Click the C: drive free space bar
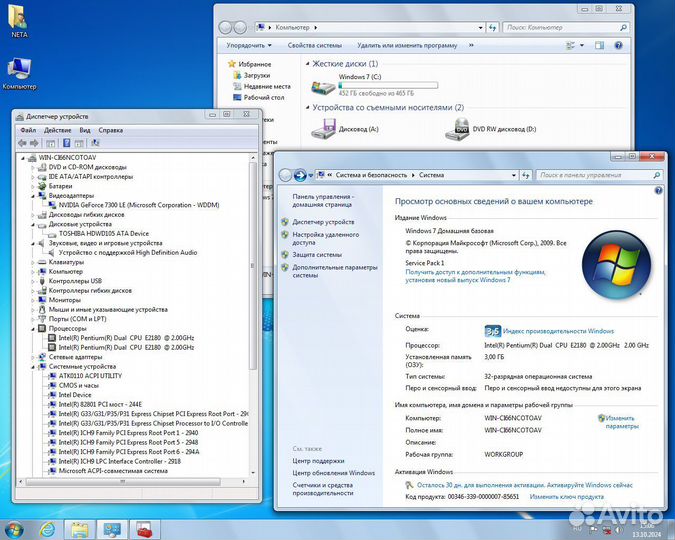The height and width of the screenshot is (540, 675). point(388,85)
